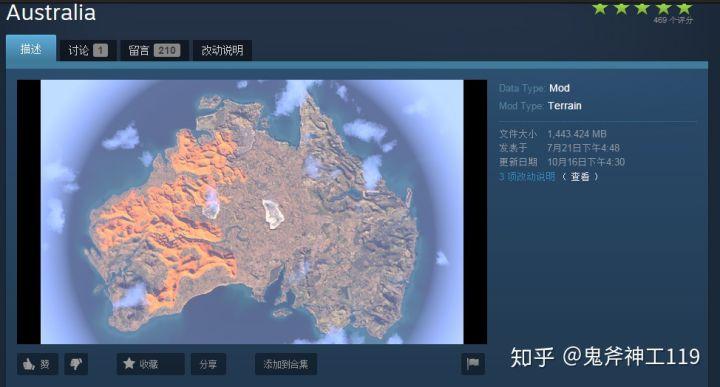
Task: Click the star favorite 收藏 button
Action: click(x=151, y=364)
